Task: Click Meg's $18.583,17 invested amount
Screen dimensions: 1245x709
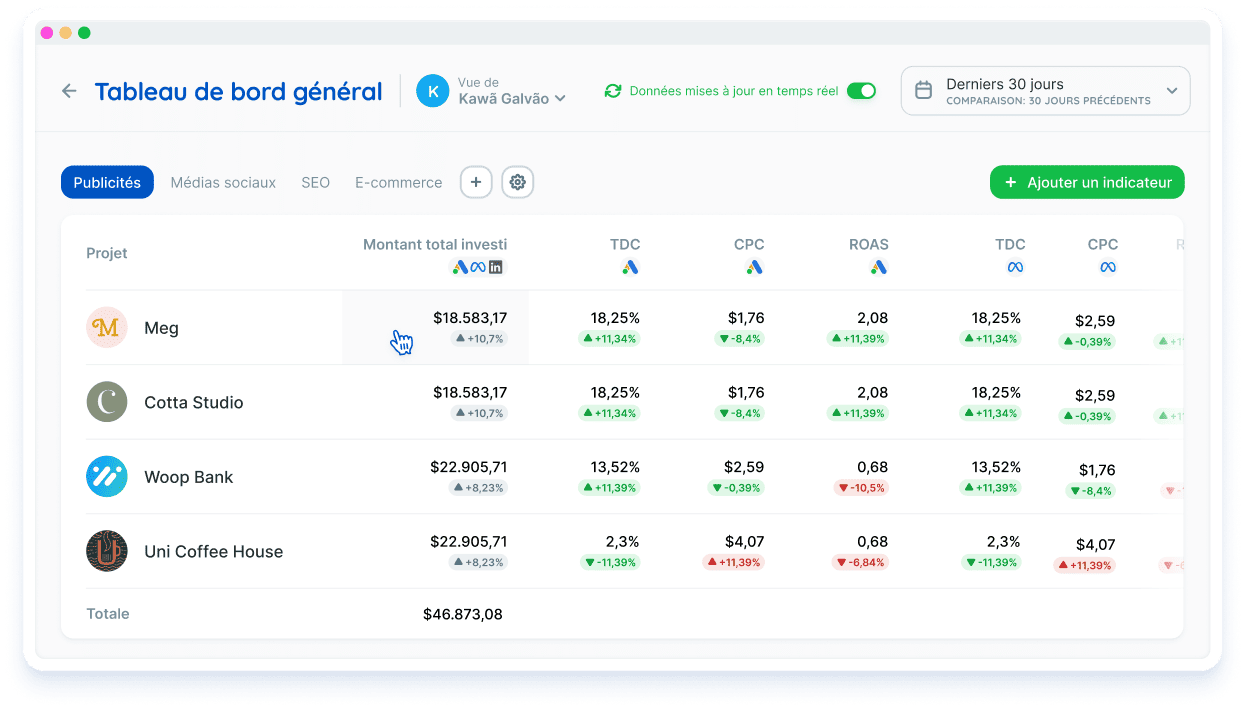Action: coord(470,318)
